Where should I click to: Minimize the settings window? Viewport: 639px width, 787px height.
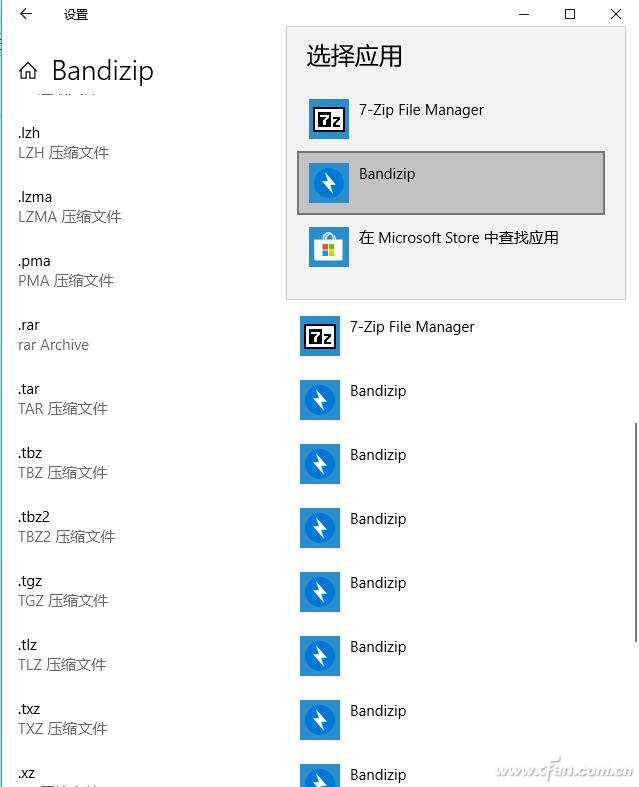(524, 14)
